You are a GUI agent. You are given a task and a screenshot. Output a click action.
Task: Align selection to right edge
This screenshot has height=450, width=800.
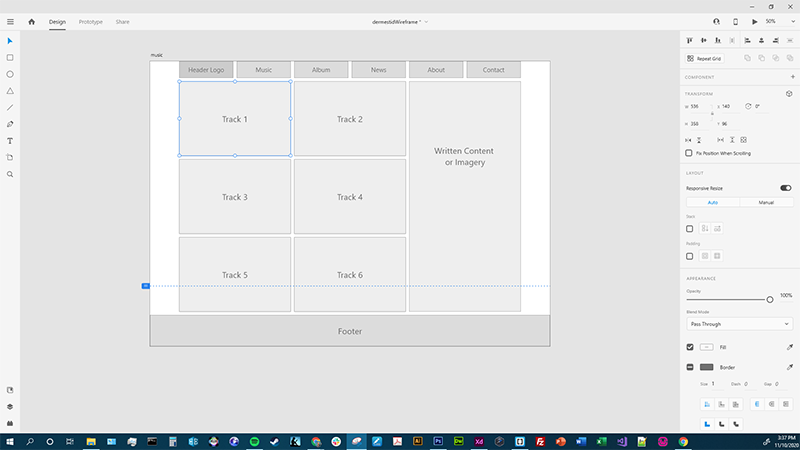776,40
